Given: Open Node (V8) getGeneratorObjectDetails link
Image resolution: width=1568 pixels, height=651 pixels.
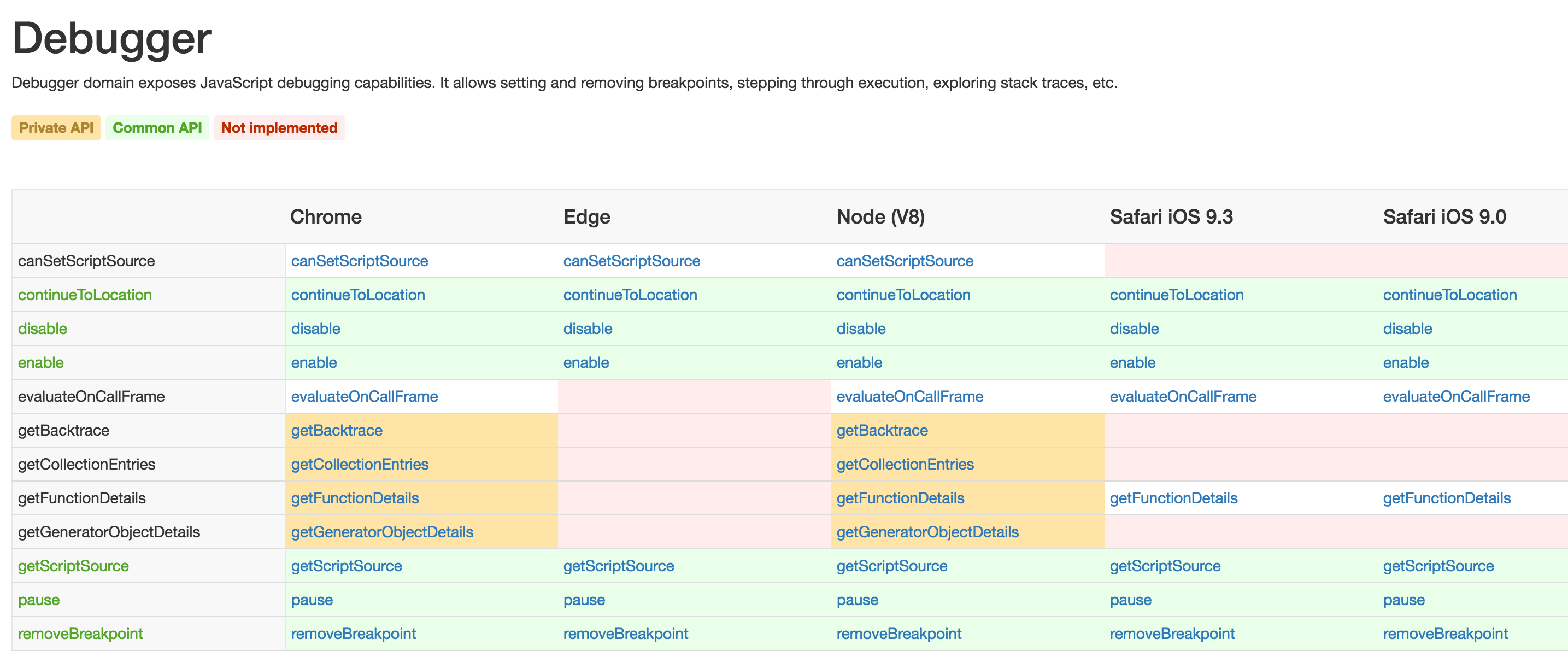Looking at the screenshot, I should [x=927, y=532].
